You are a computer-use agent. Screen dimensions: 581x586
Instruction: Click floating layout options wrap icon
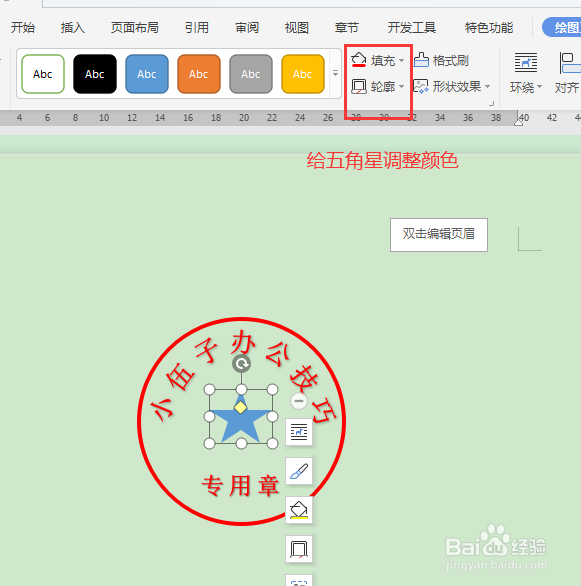[299, 432]
